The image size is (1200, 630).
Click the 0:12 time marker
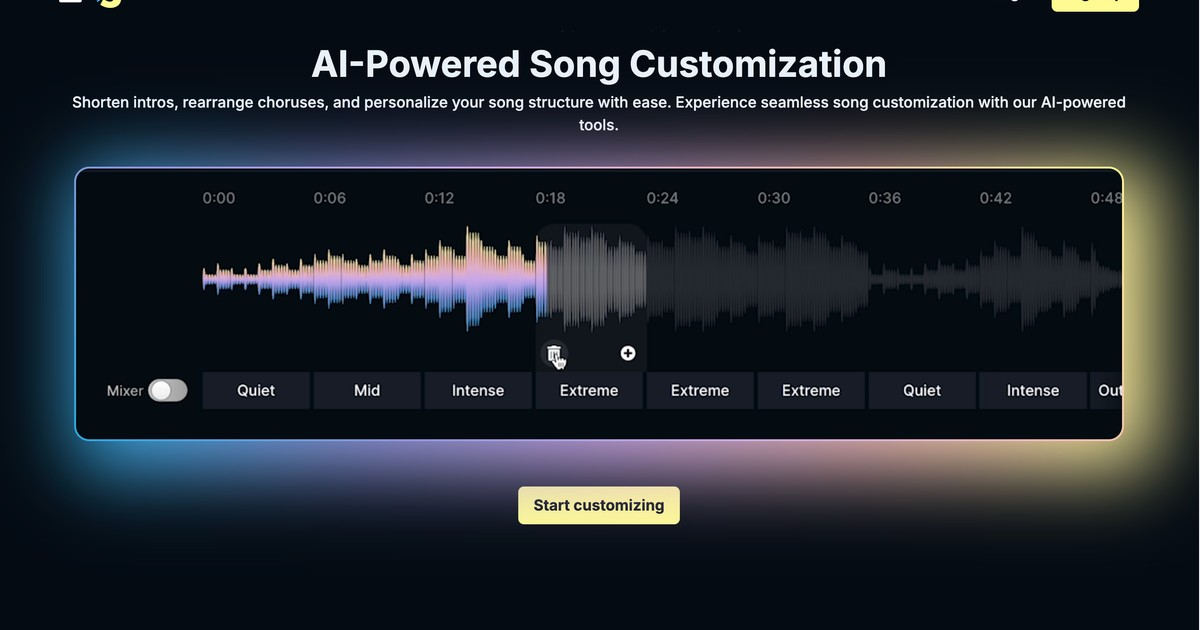(440, 198)
